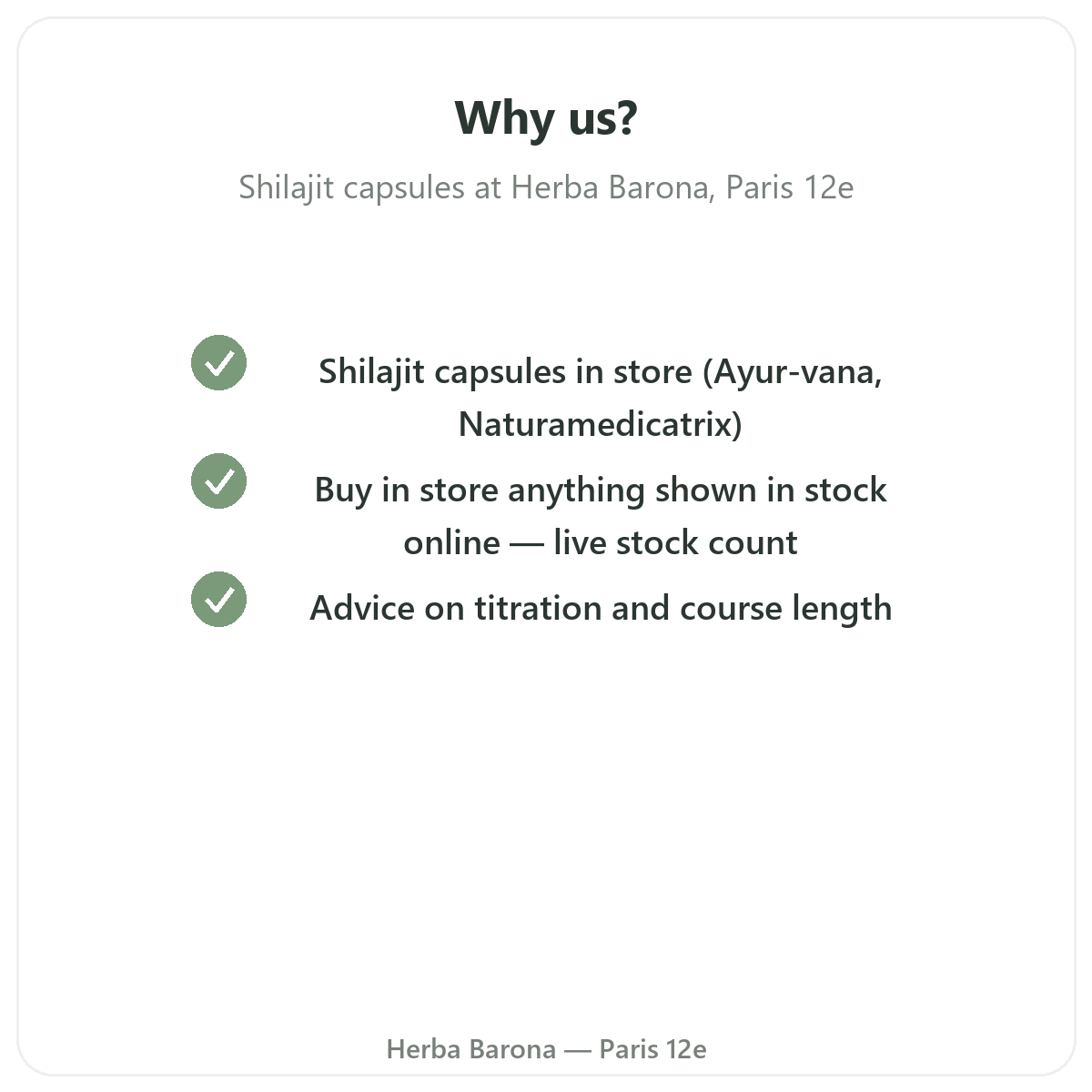This screenshot has width=1092, height=1092.
Task: Click 'Paris 12e' in the footer
Action: tap(653, 1049)
